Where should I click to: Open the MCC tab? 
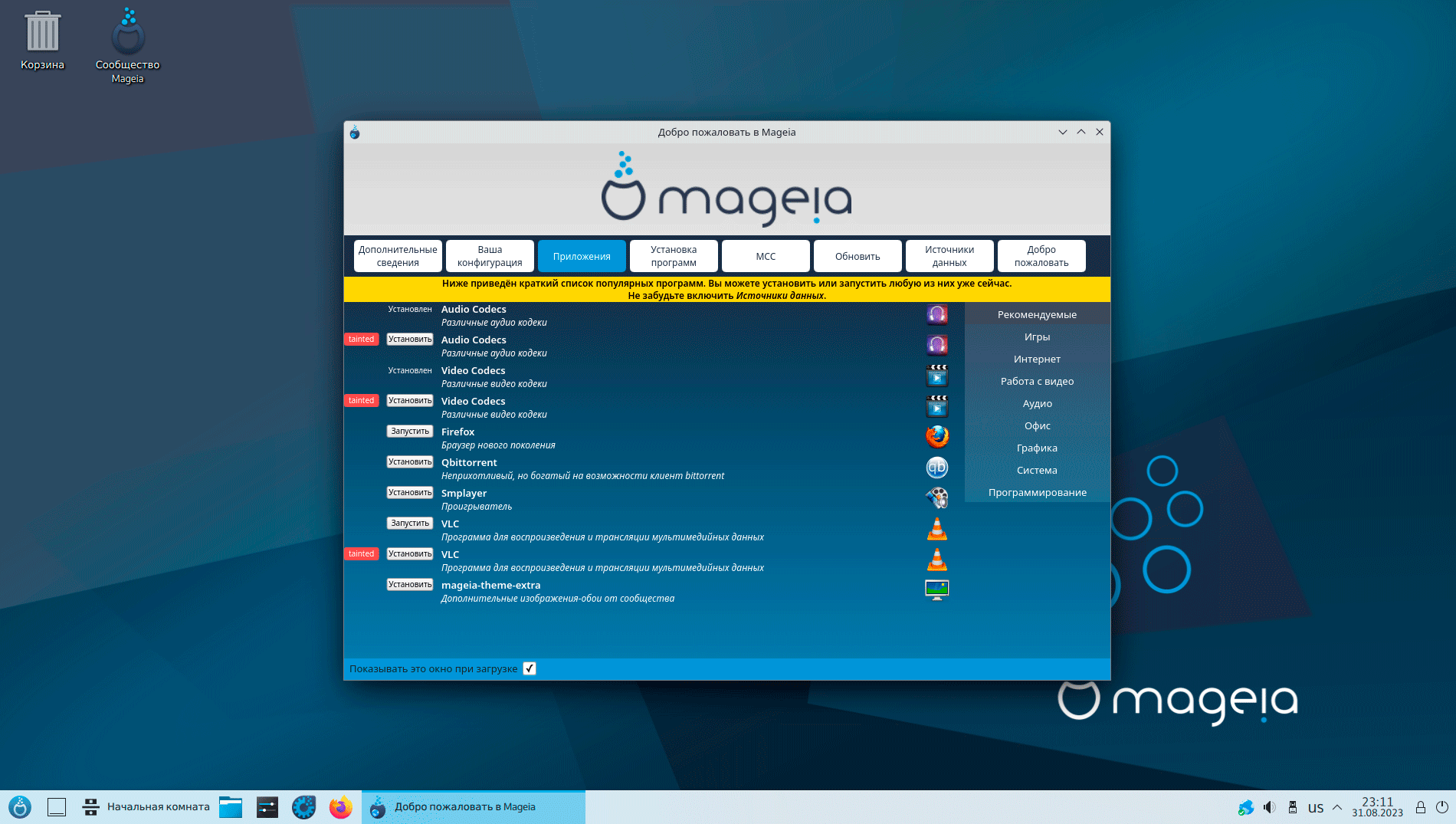[x=766, y=256]
